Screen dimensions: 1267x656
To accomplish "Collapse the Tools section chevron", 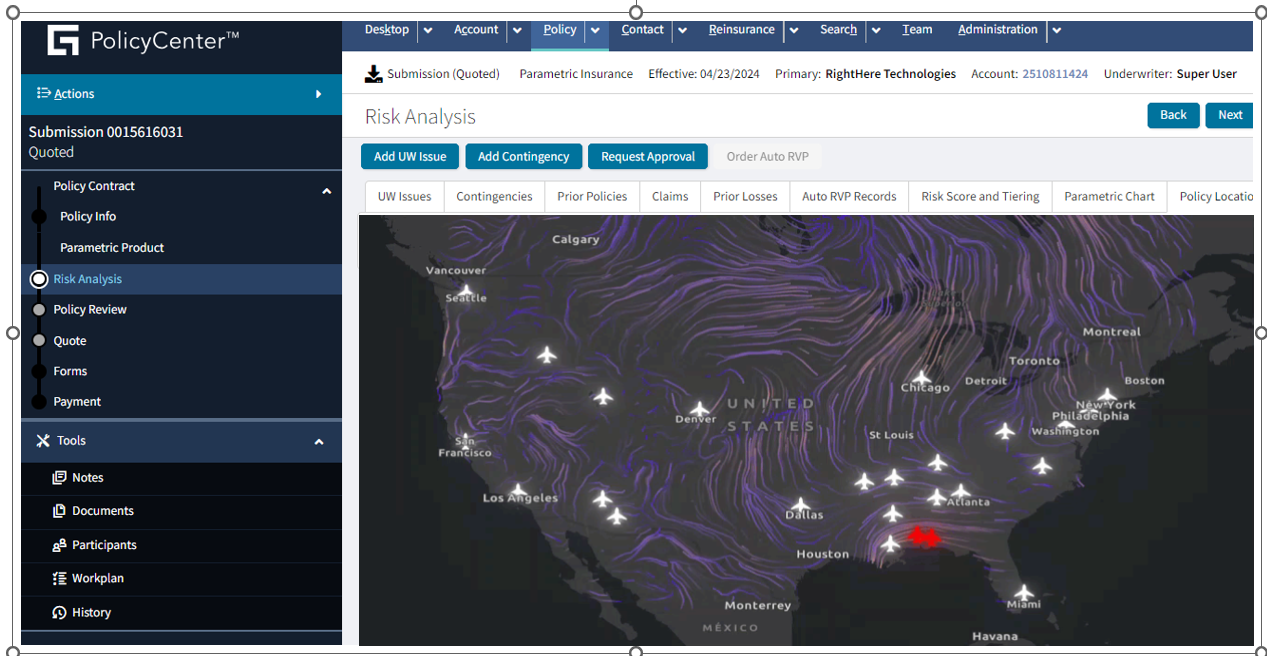I will pos(319,442).
